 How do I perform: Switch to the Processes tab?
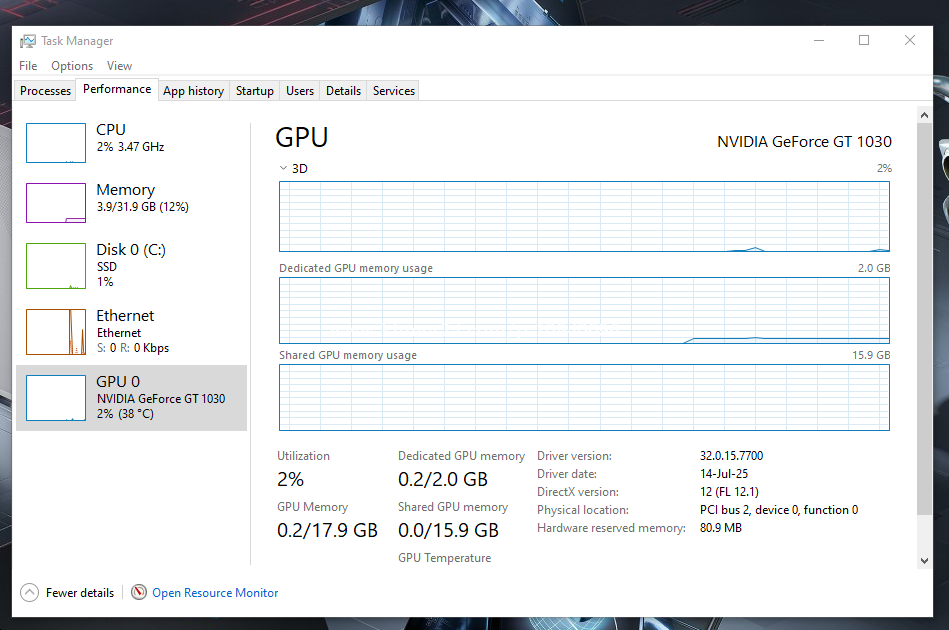pos(46,91)
